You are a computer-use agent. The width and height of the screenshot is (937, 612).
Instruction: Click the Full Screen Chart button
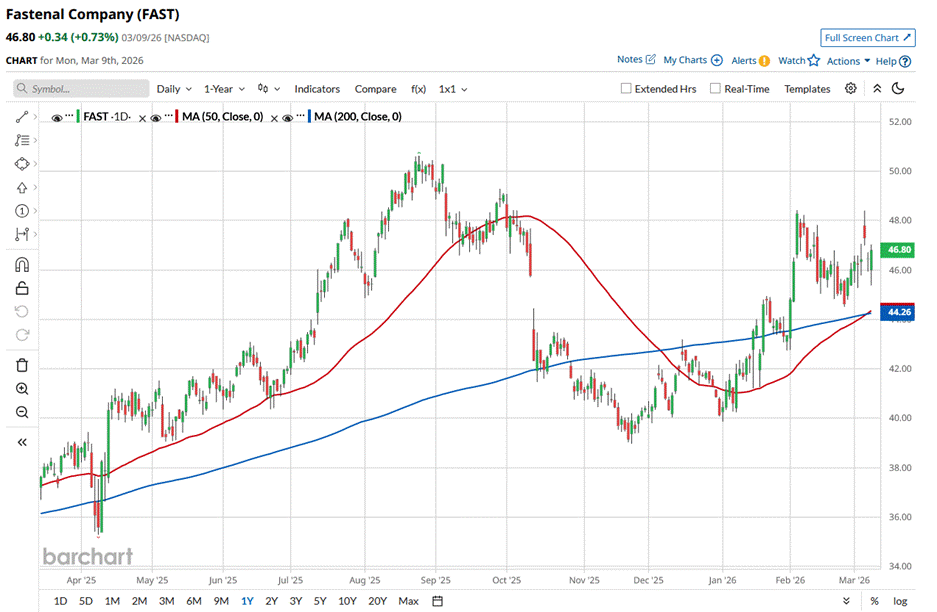point(867,38)
